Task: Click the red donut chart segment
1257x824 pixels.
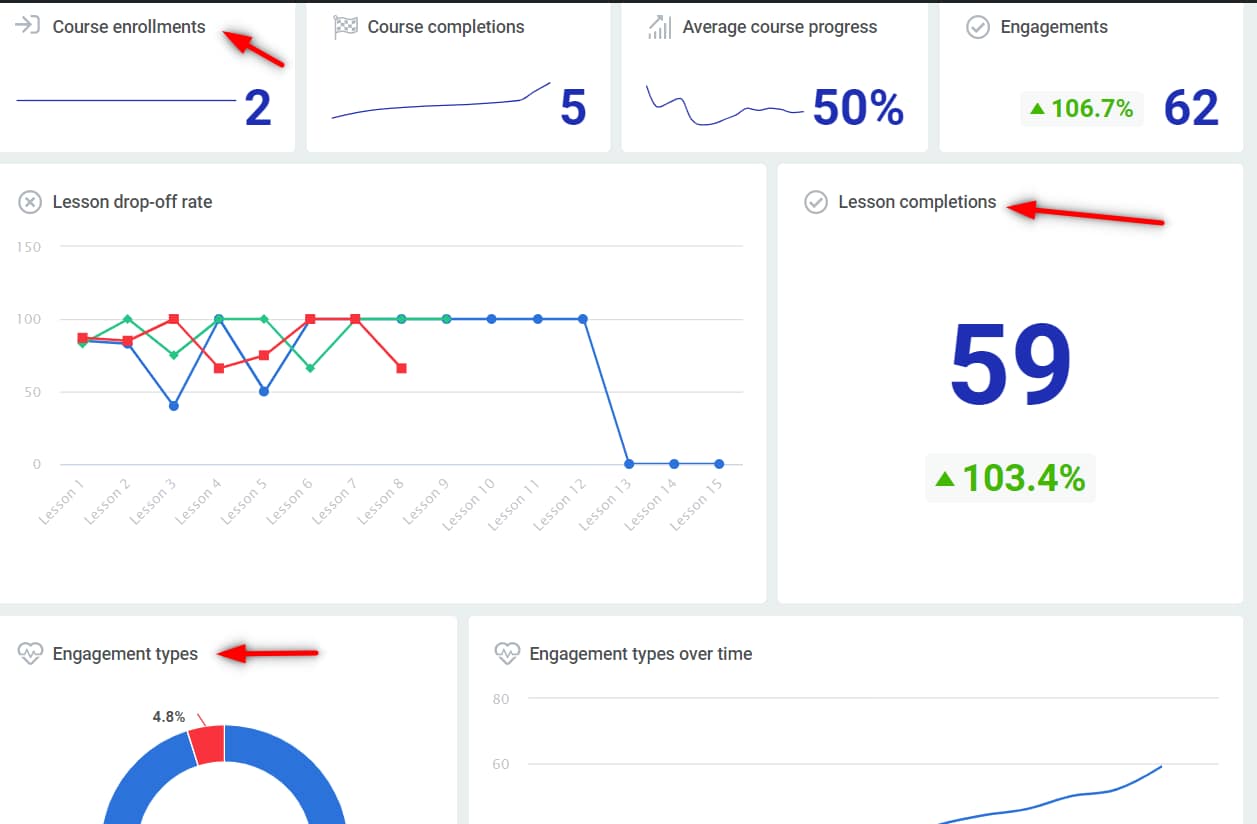Action: (x=207, y=745)
